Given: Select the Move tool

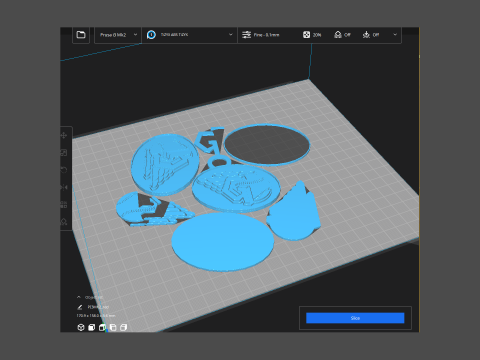Looking at the screenshot, I should [64, 135].
